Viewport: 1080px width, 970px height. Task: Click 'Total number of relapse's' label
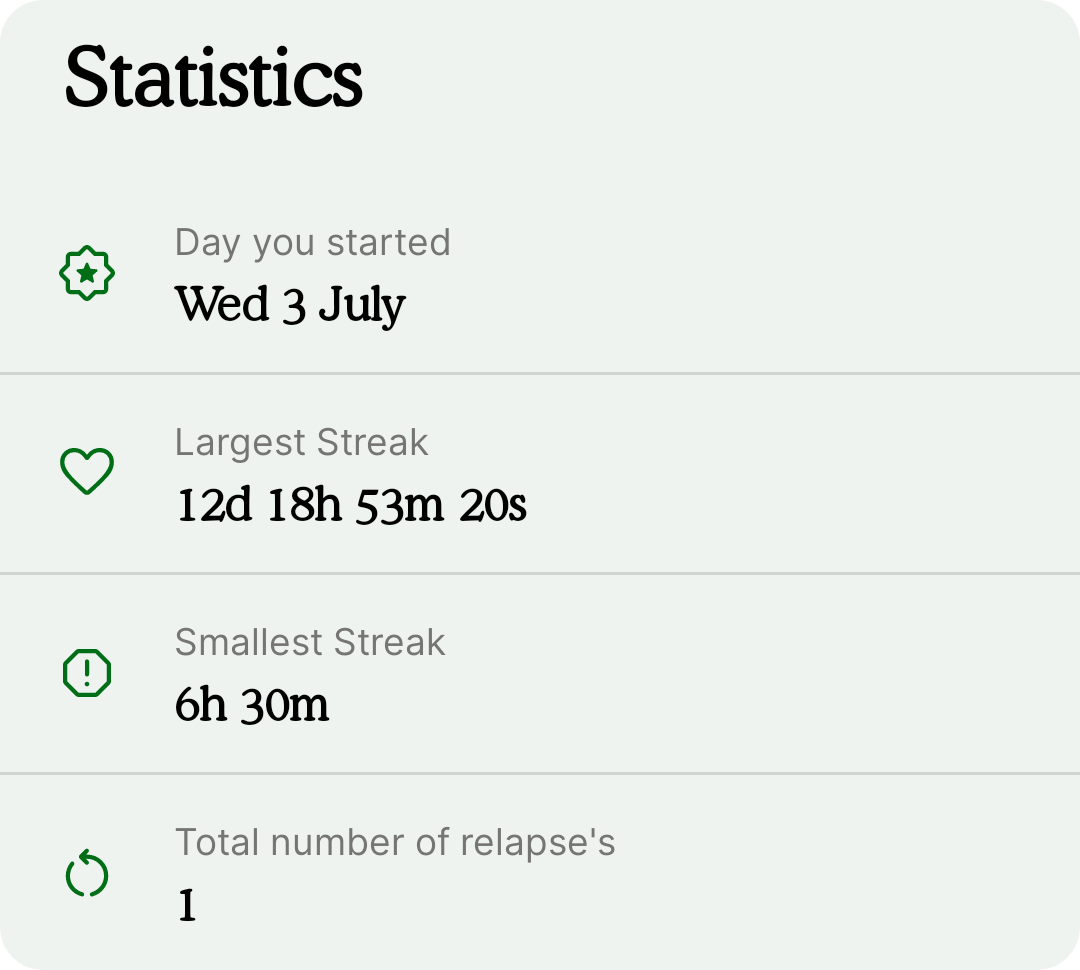coord(395,843)
